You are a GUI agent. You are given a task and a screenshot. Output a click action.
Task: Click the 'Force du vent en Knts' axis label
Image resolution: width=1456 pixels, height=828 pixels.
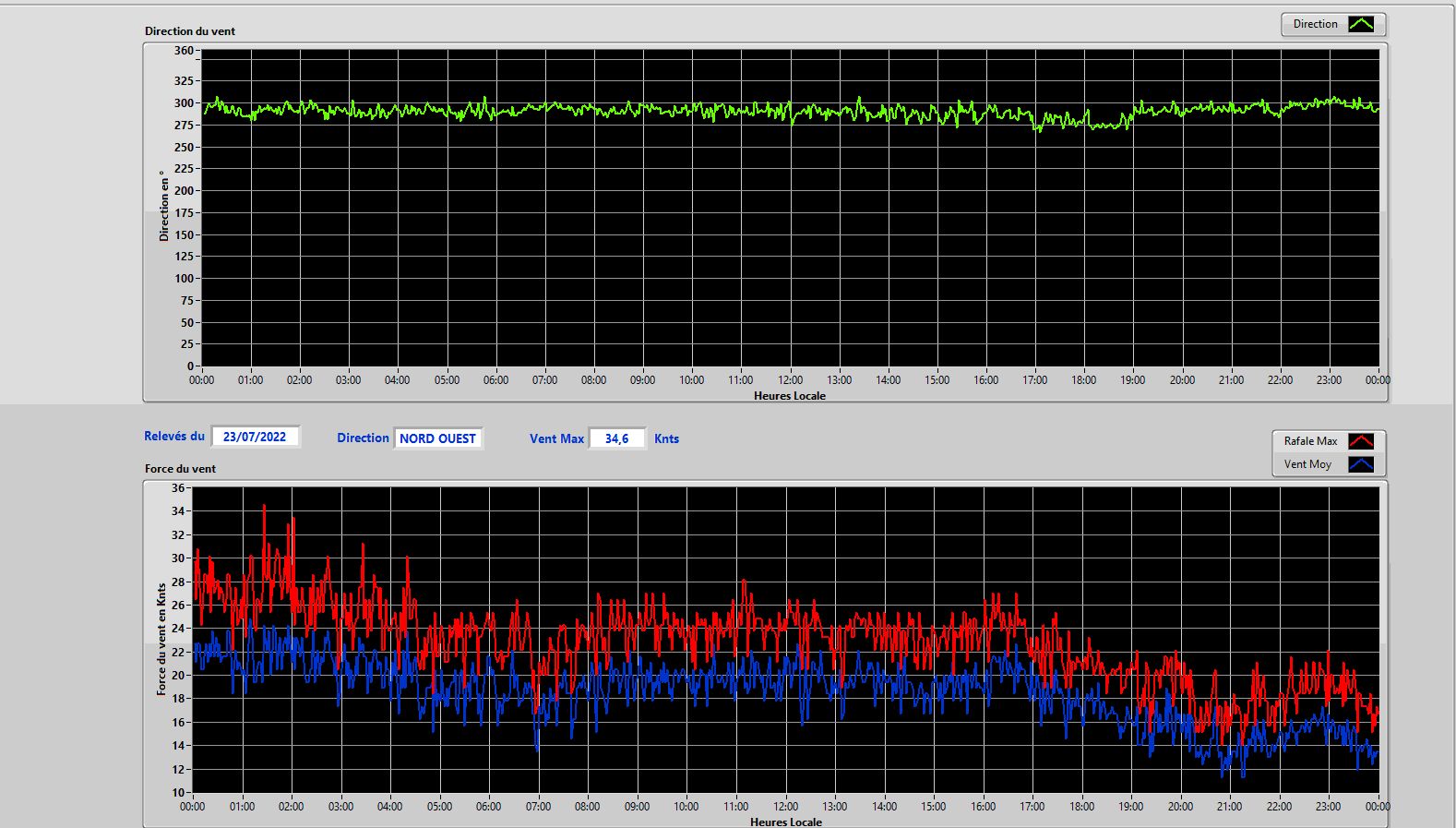pyautogui.click(x=161, y=639)
